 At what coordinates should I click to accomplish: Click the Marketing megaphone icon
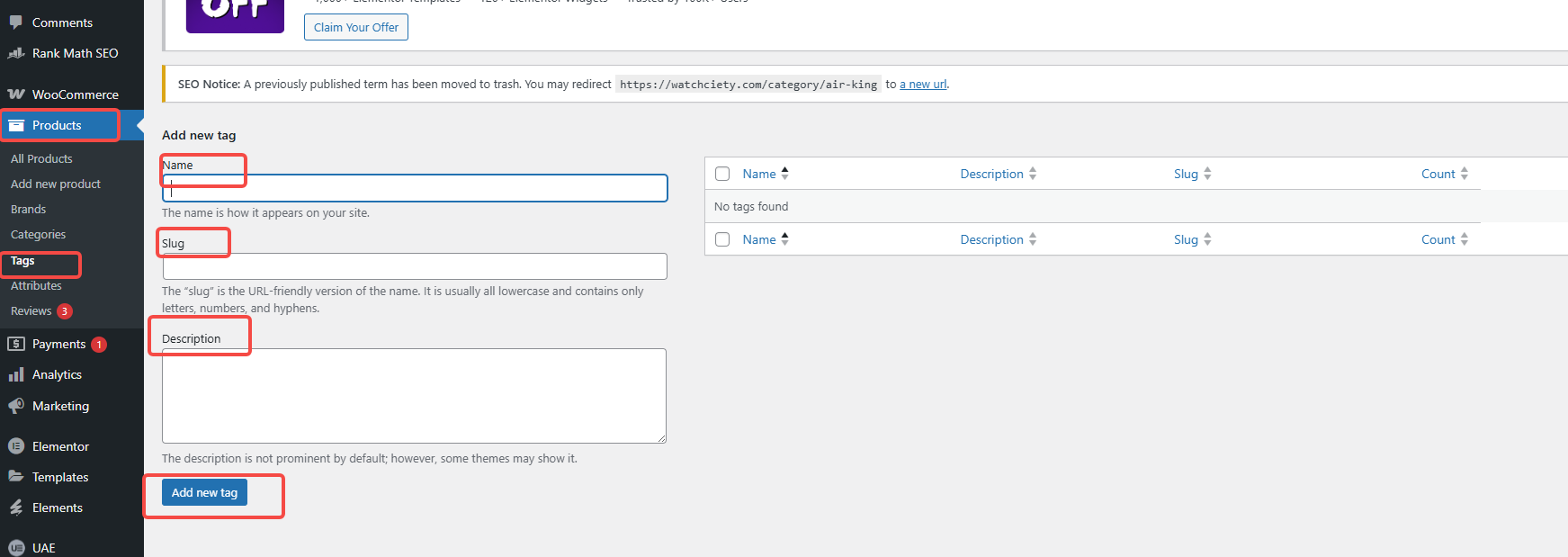pos(16,406)
